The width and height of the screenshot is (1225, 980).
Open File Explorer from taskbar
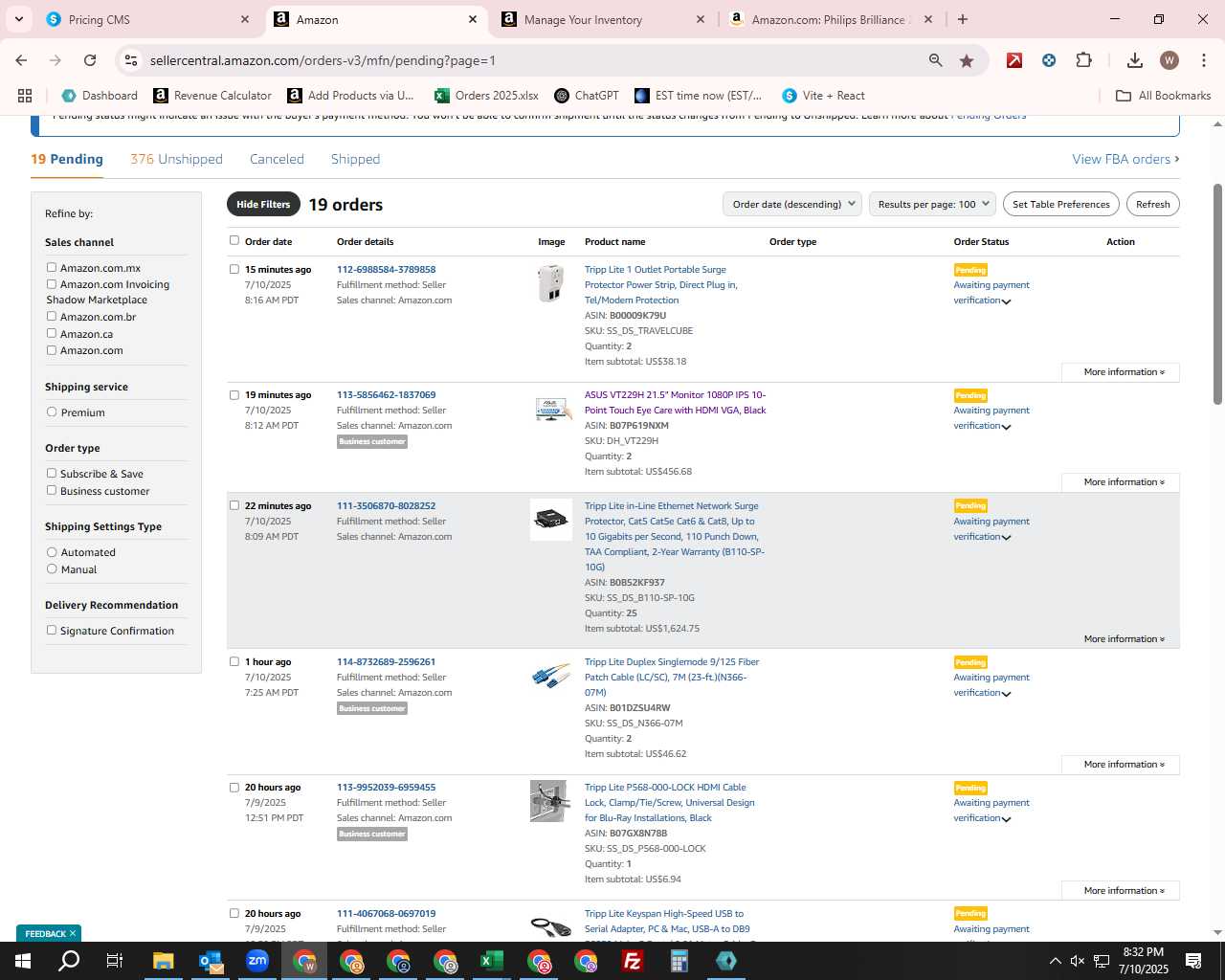(164, 961)
